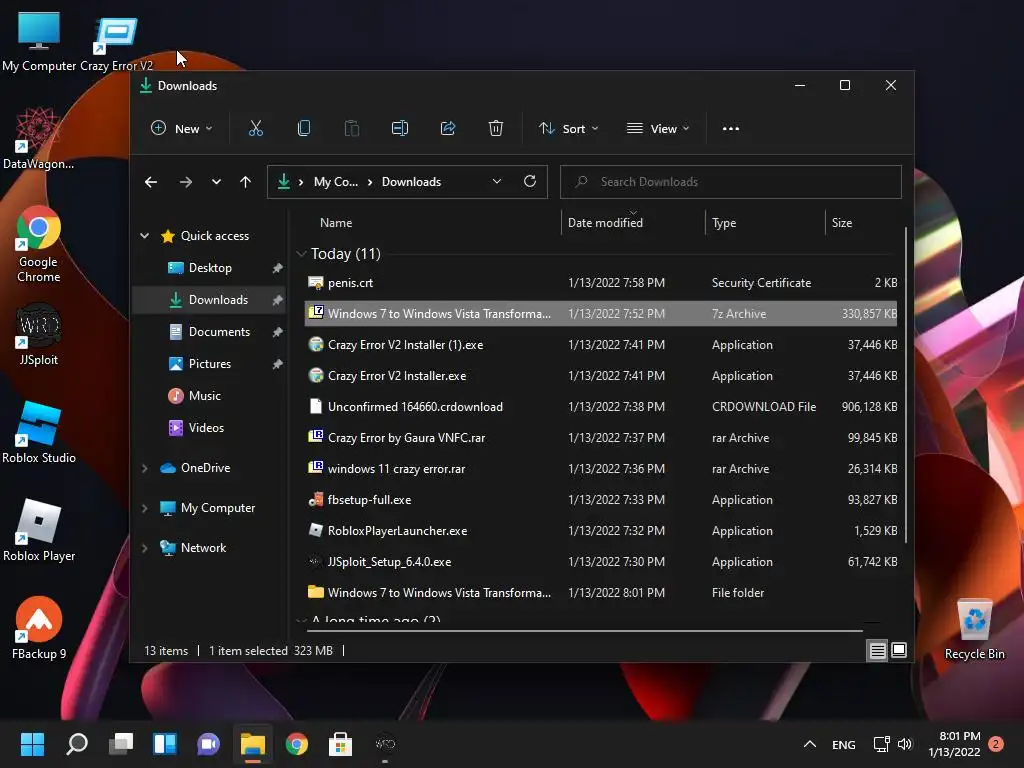This screenshot has height=768, width=1024.
Task: Open taskbar Search magnifier
Action: click(76, 744)
